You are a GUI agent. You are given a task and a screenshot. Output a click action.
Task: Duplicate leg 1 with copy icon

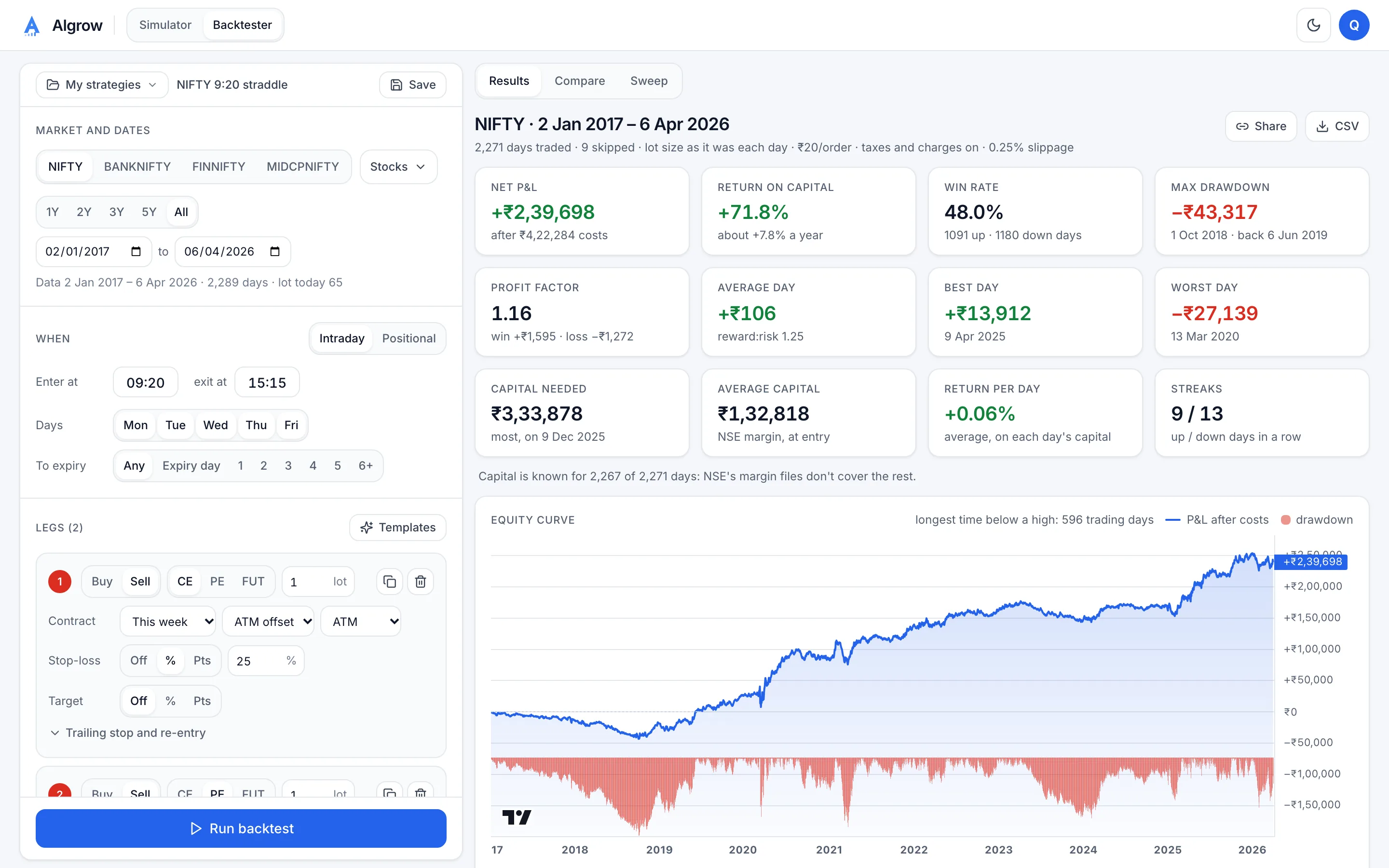(390, 582)
